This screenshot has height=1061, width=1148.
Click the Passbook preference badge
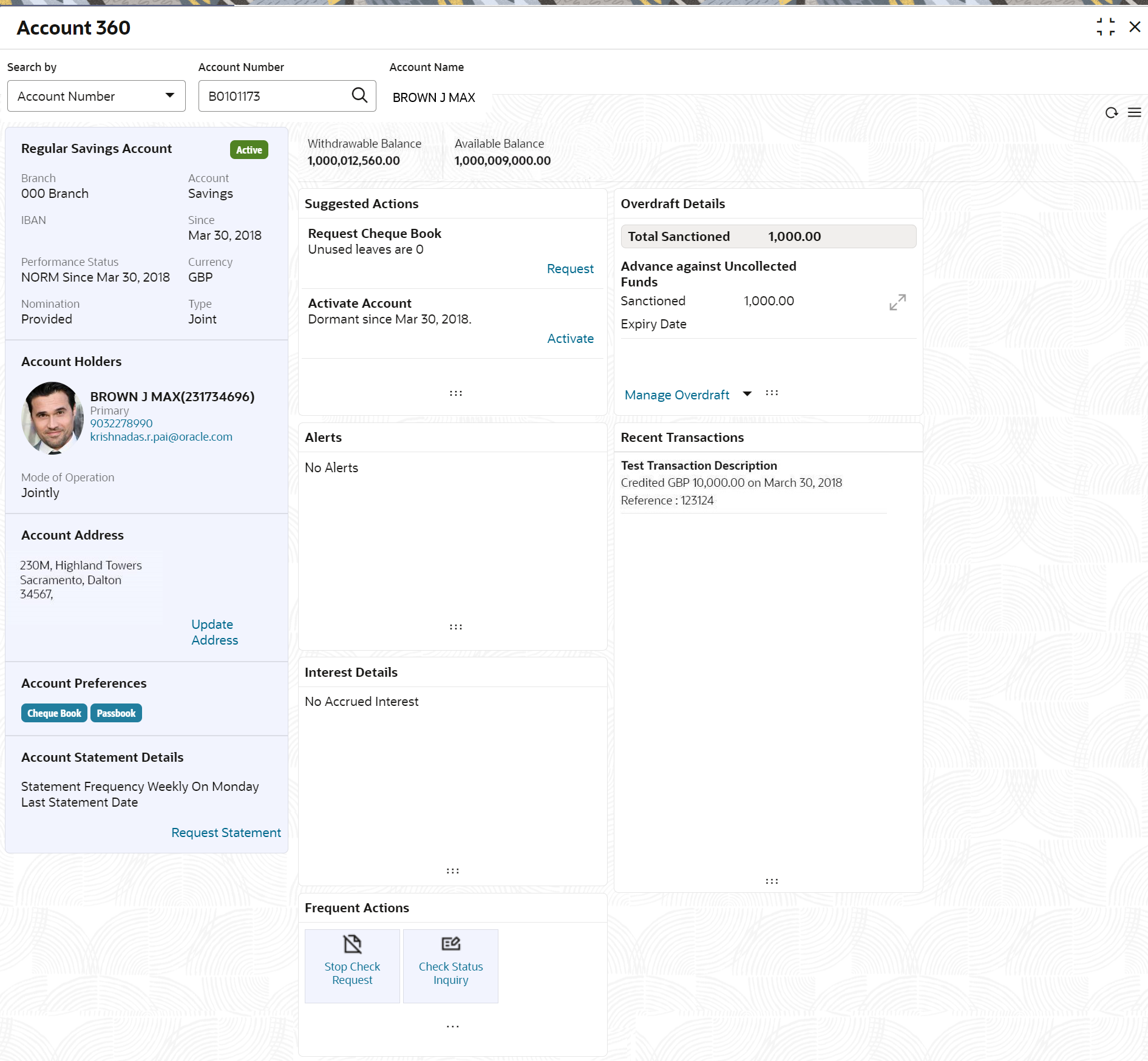coord(116,713)
